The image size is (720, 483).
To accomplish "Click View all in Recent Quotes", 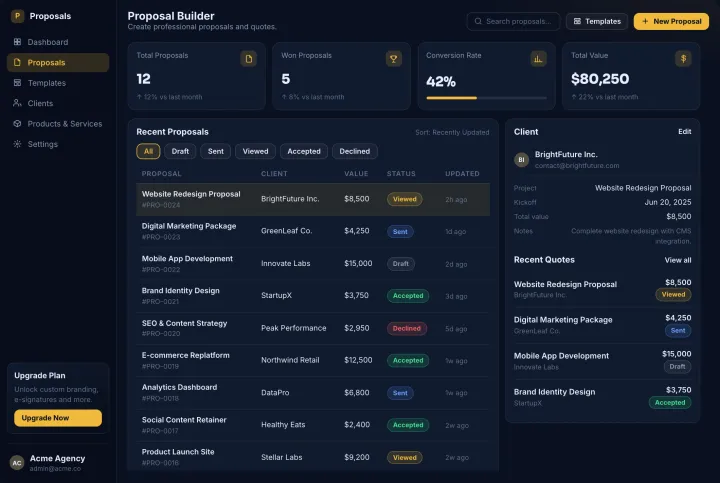I will click(678, 260).
